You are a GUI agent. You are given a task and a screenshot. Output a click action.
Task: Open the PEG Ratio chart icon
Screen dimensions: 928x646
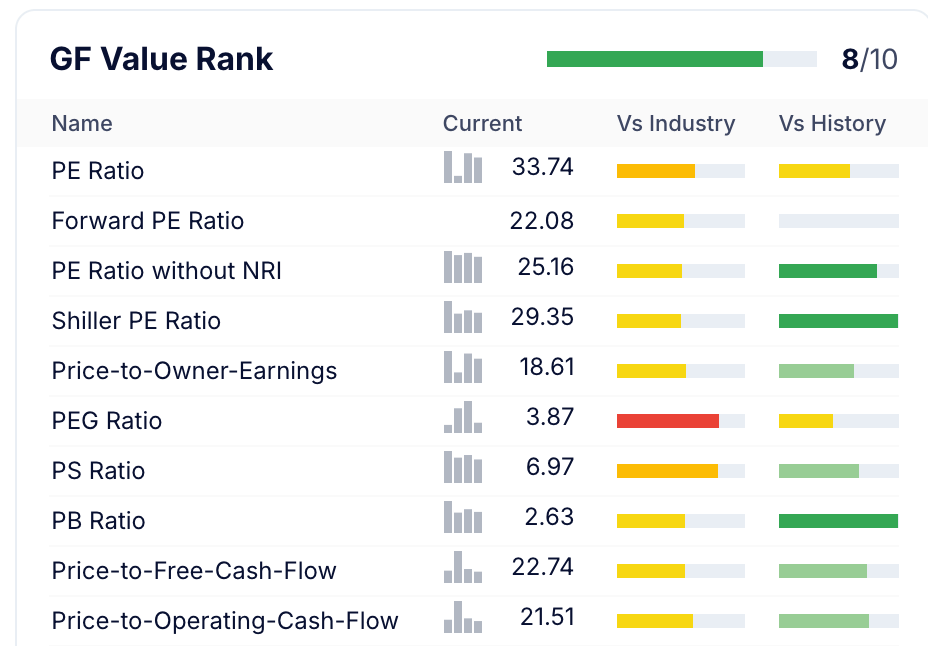click(463, 417)
